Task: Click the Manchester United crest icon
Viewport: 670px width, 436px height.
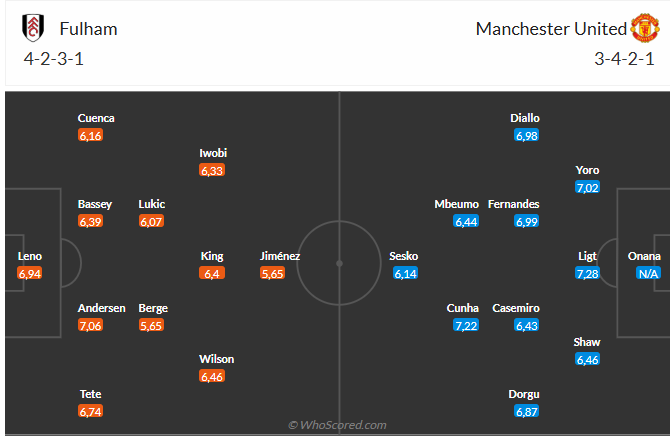Action: (x=646, y=28)
